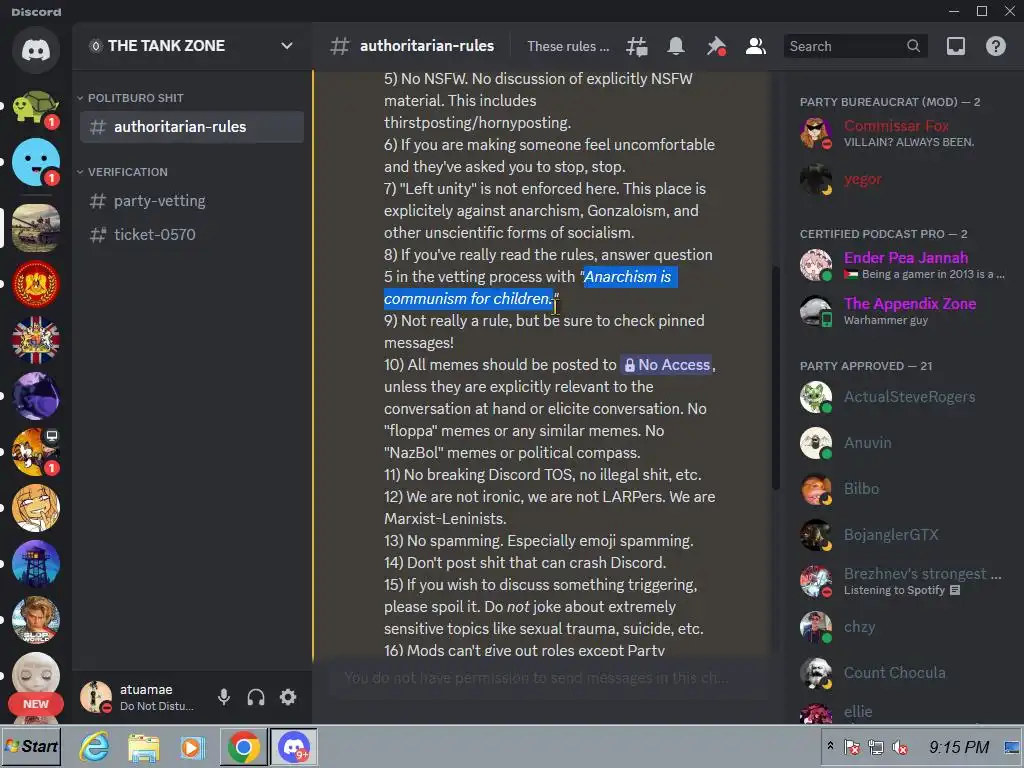Open the Windows Start button
This screenshot has height=768, width=1024.
[x=31, y=746]
